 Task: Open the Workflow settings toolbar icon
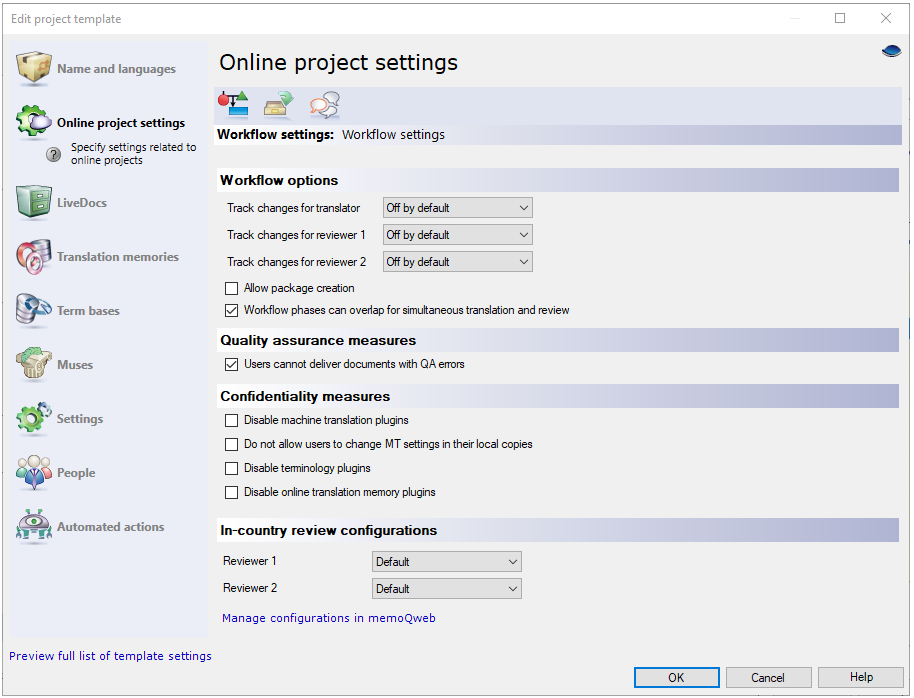click(233, 103)
